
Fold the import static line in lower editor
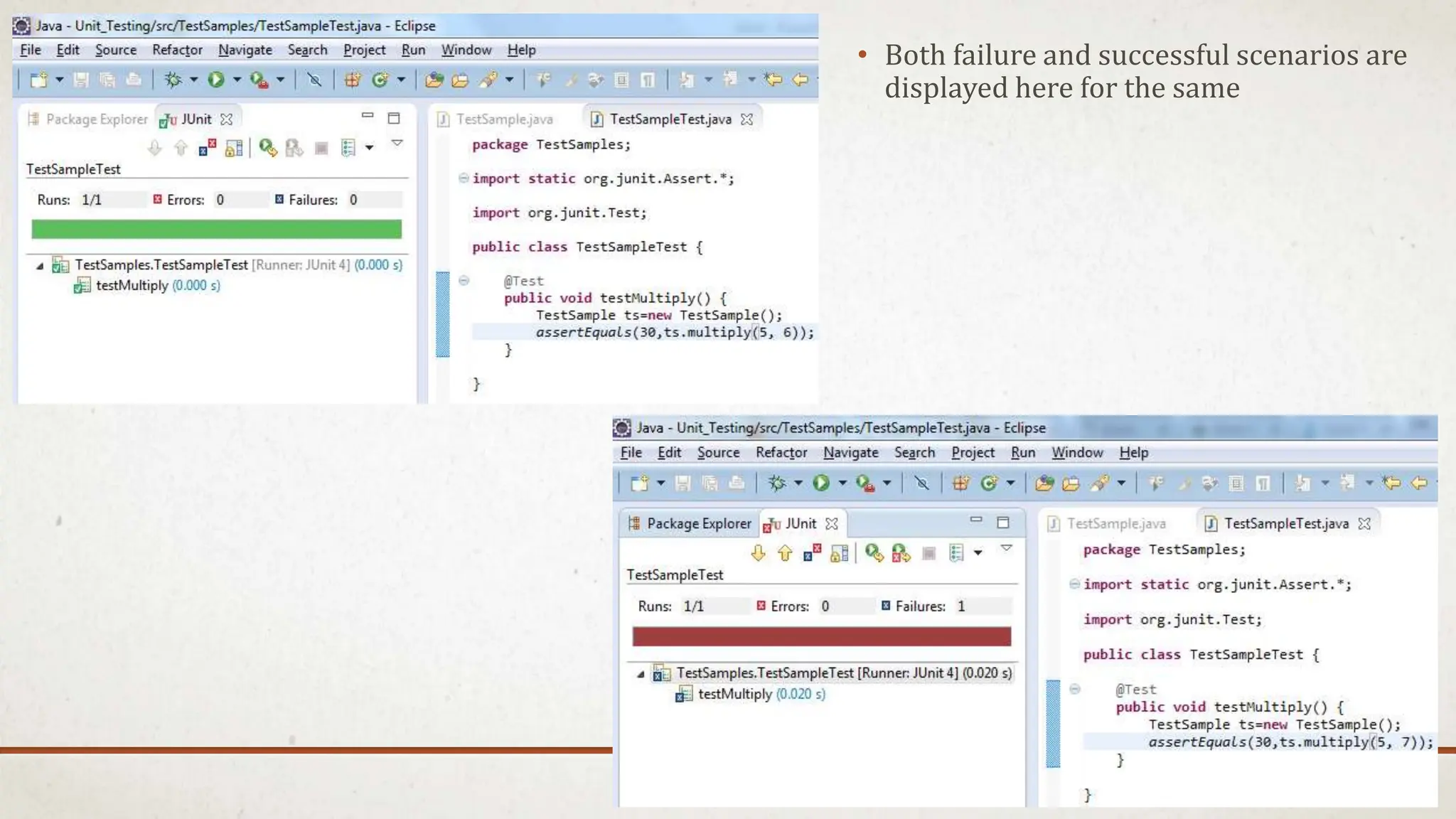[x=1074, y=584]
